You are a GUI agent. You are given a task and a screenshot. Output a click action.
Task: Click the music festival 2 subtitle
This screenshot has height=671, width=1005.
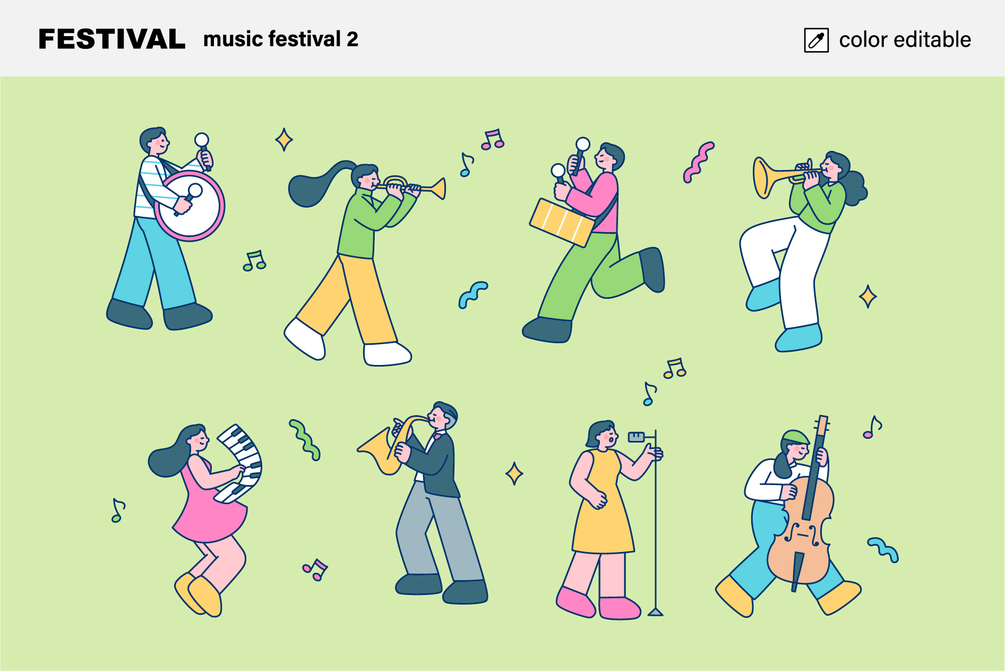point(281,39)
